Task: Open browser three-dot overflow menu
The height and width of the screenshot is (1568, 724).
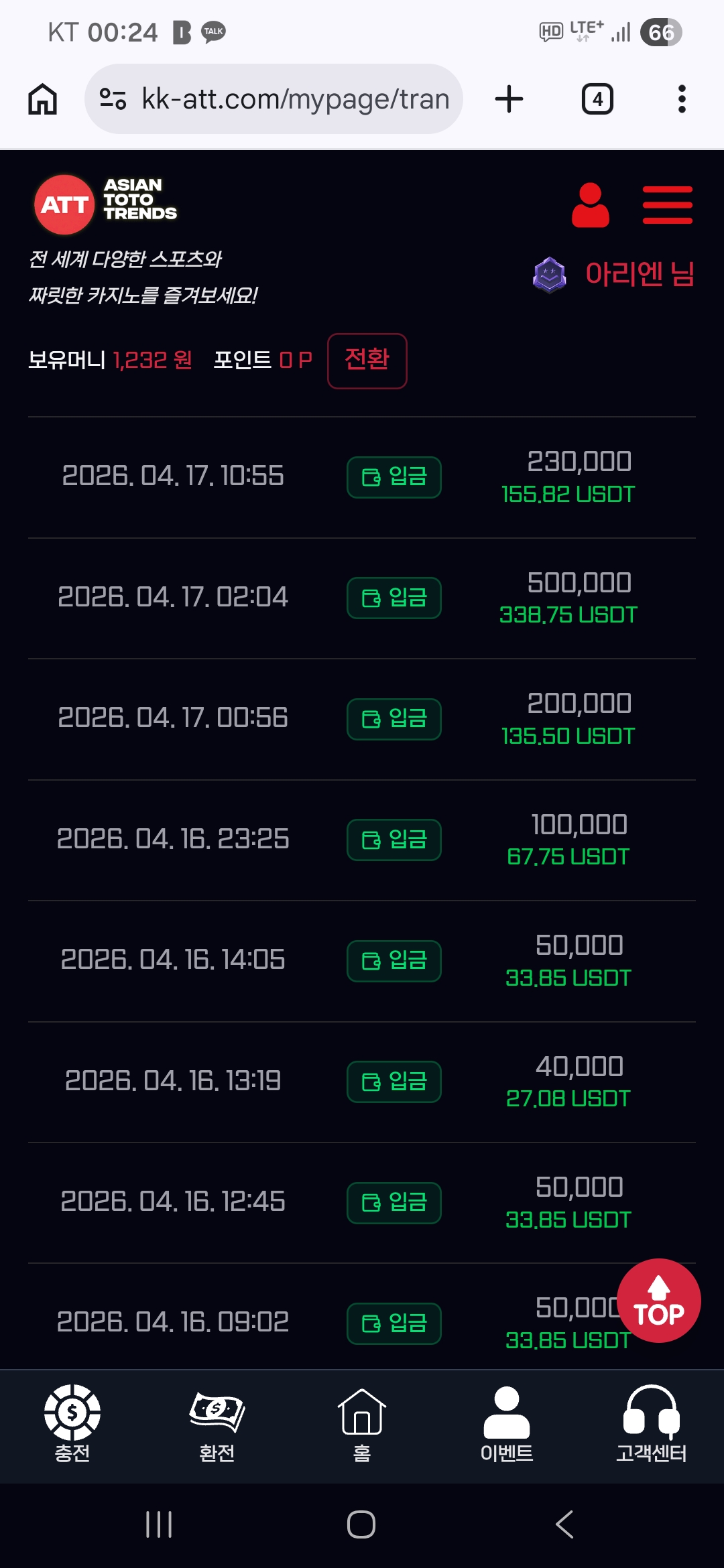Action: pos(682,99)
